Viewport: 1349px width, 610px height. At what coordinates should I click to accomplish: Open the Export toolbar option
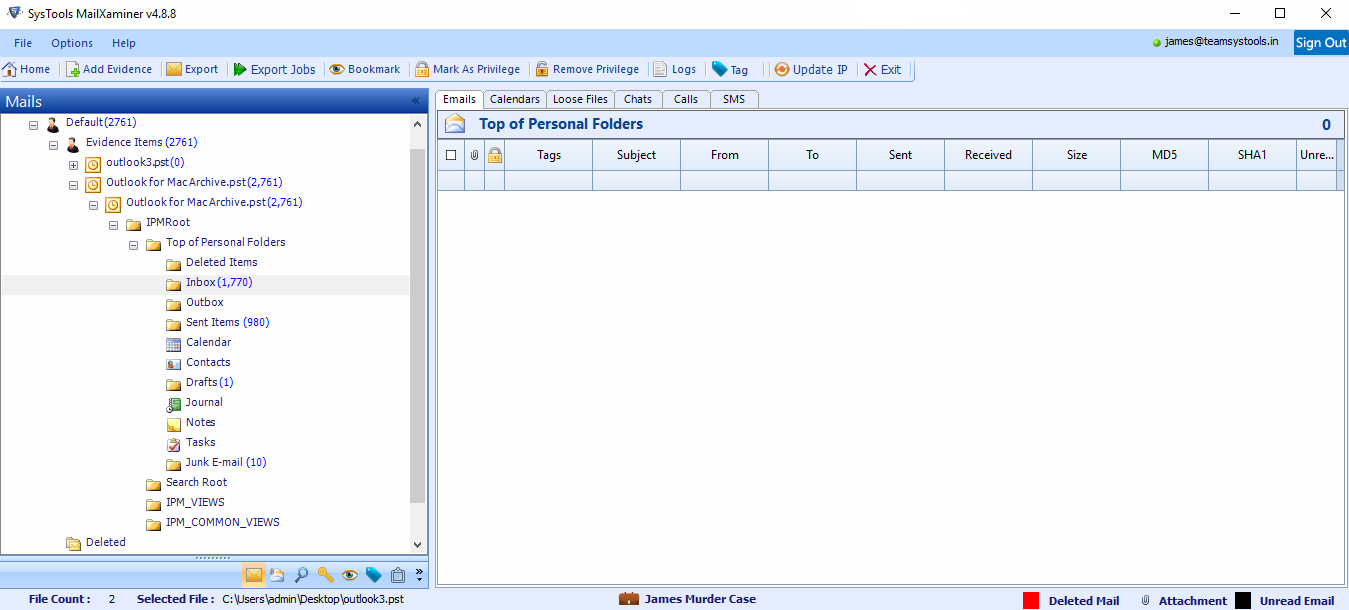click(192, 70)
